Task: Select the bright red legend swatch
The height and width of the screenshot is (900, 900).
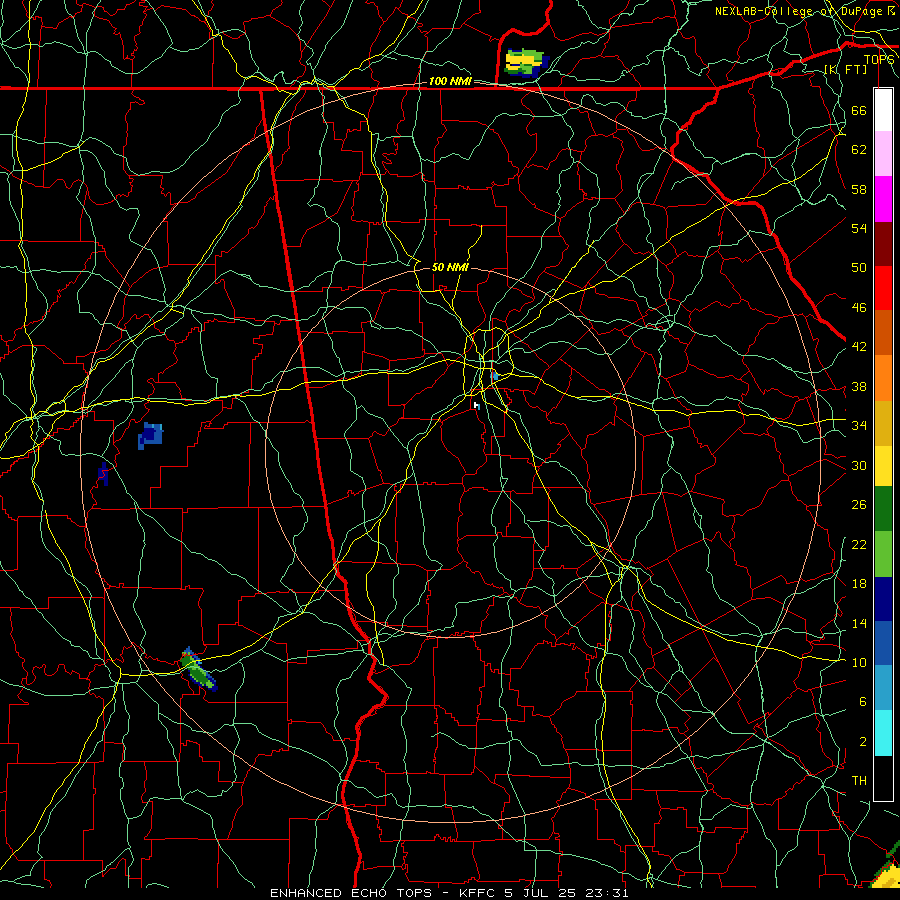Action: point(883,288)
